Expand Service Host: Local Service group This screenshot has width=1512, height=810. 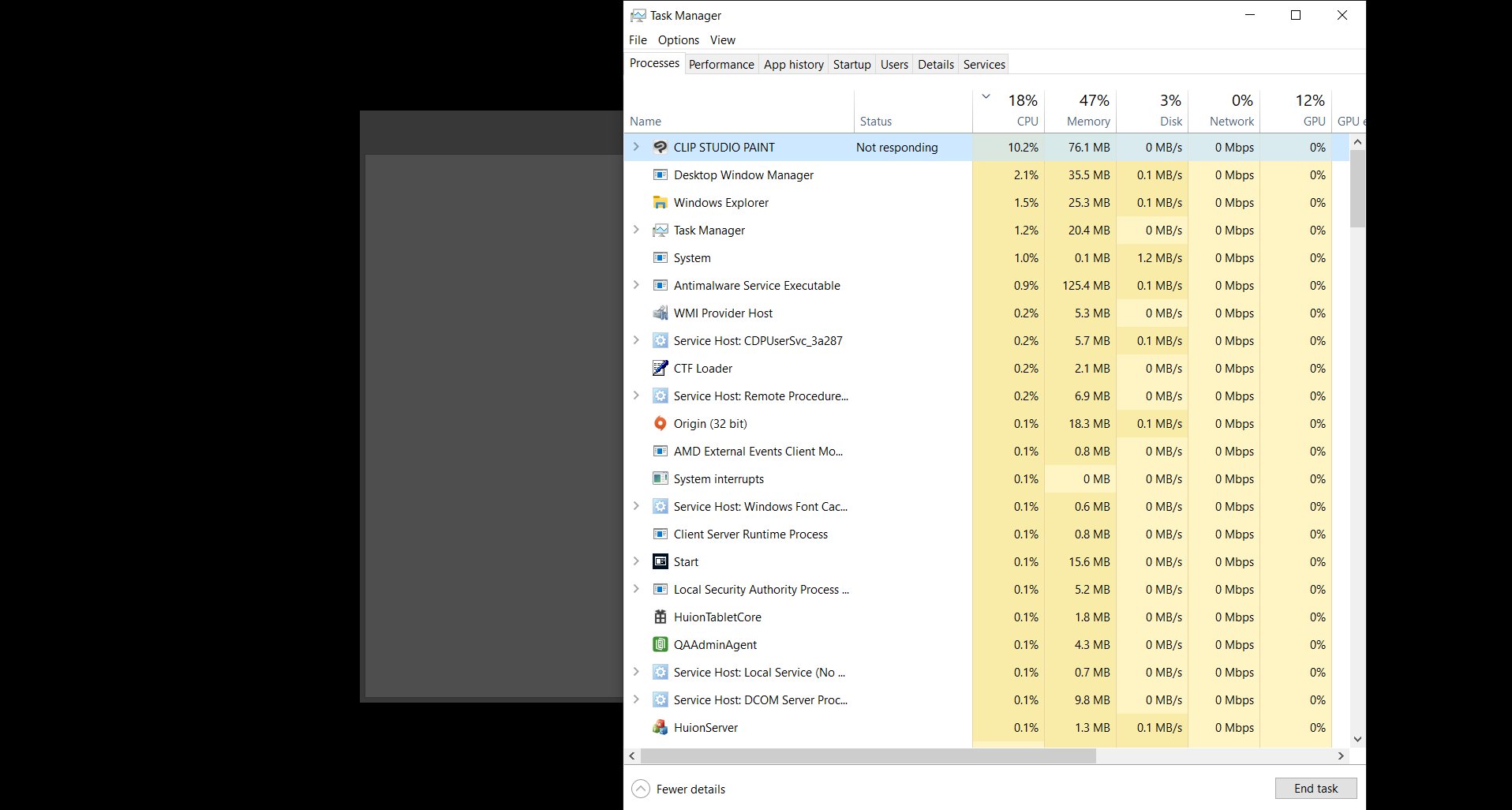636,672
